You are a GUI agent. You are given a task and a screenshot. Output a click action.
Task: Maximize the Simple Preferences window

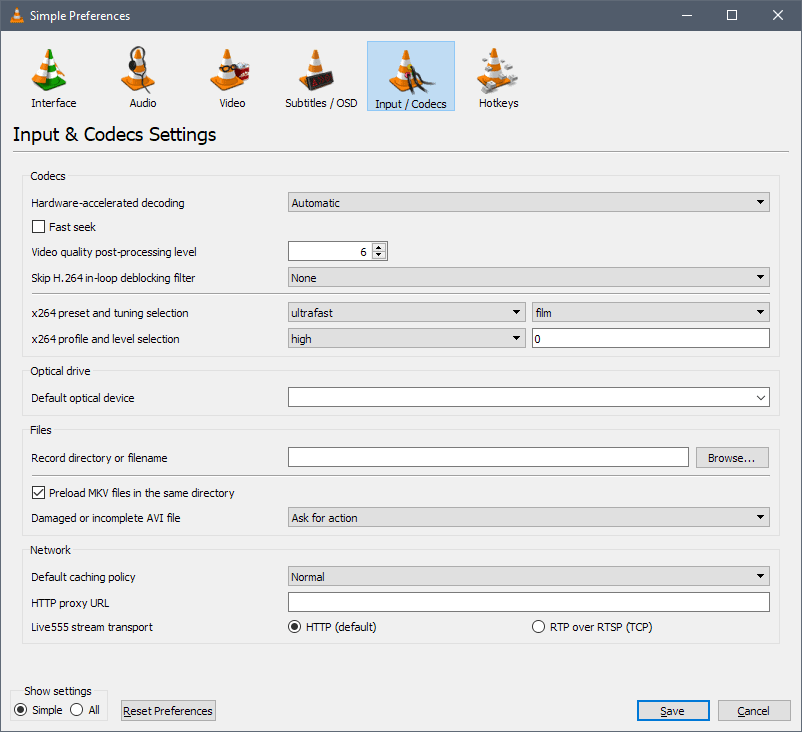click(732, 15)
